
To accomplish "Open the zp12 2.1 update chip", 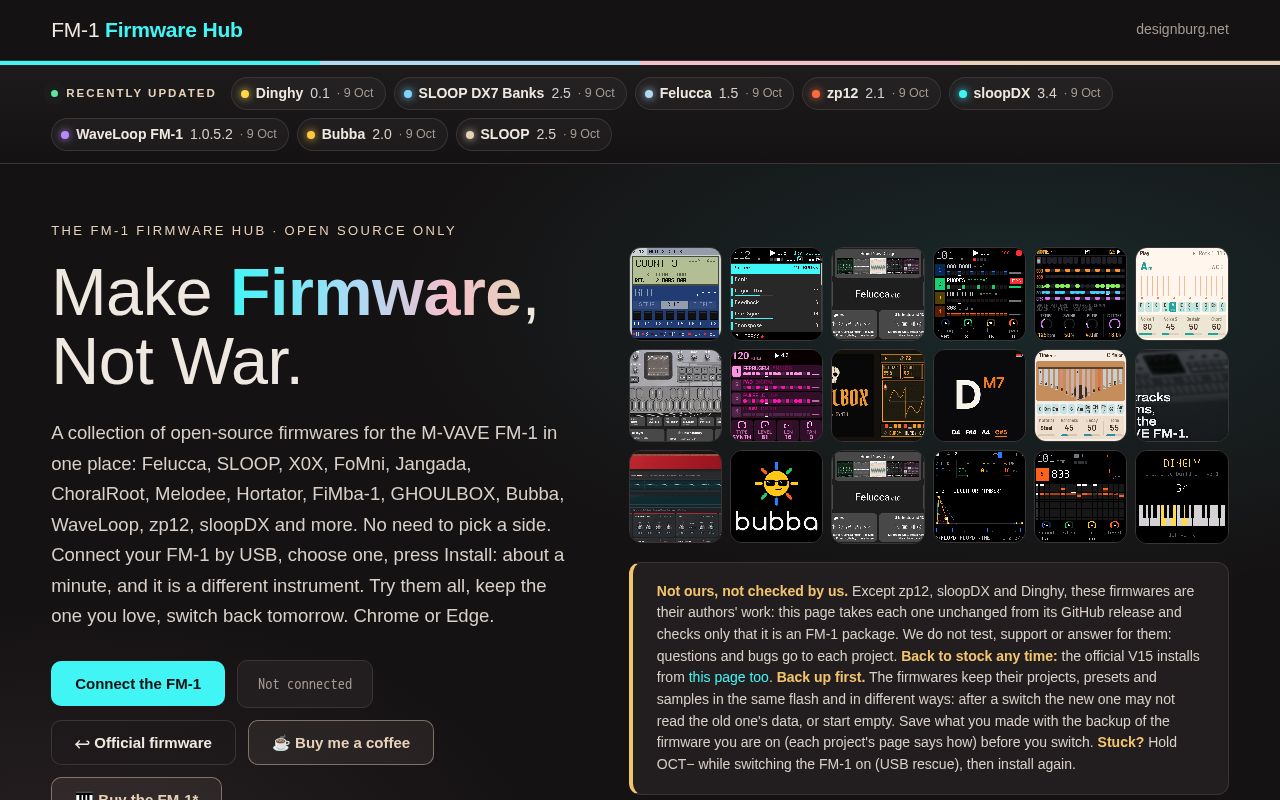I will [x=871, y=93].
